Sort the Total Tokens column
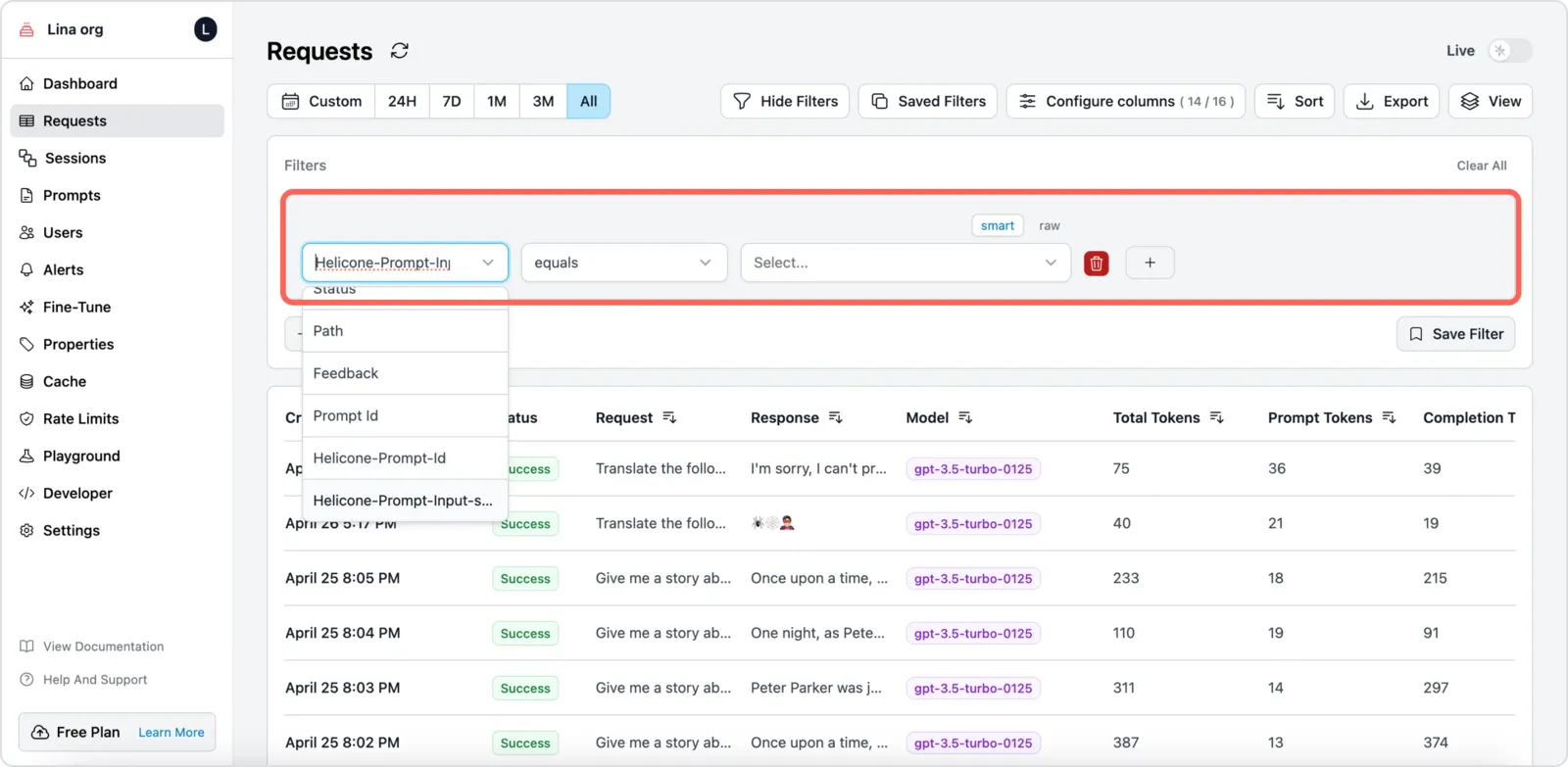The width and height of the screenshot is (1568, 767). [x=1216, y=417]
